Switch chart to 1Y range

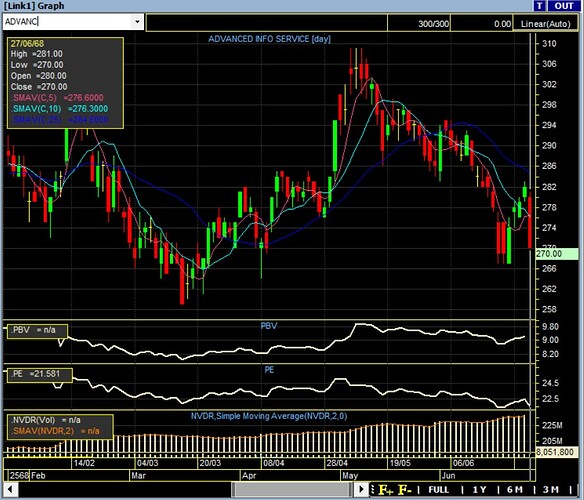479,490
